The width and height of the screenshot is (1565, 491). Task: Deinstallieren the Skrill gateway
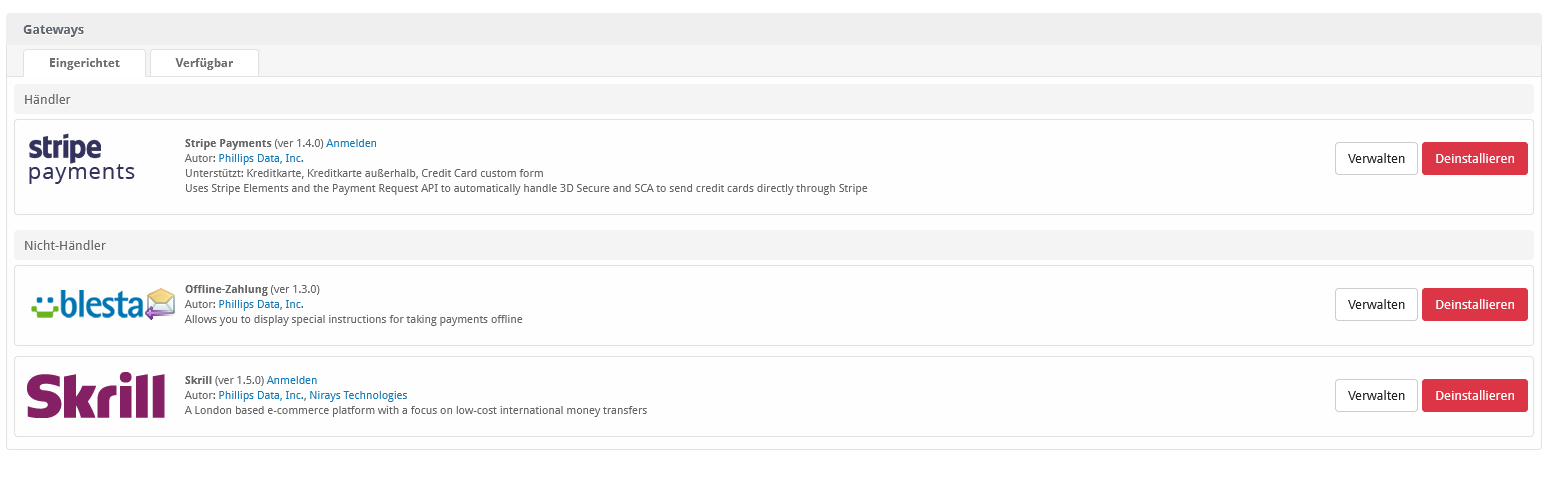[x=1474, y=396]
